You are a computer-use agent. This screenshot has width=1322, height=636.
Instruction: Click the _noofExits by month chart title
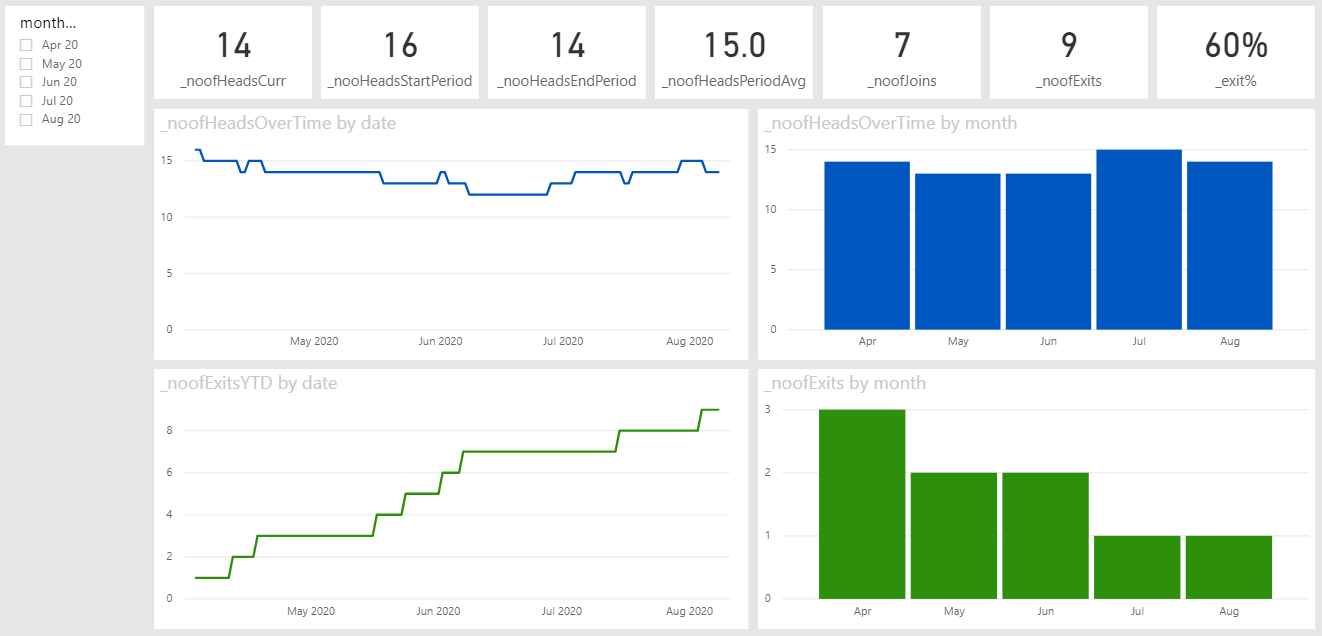(845, 383)
